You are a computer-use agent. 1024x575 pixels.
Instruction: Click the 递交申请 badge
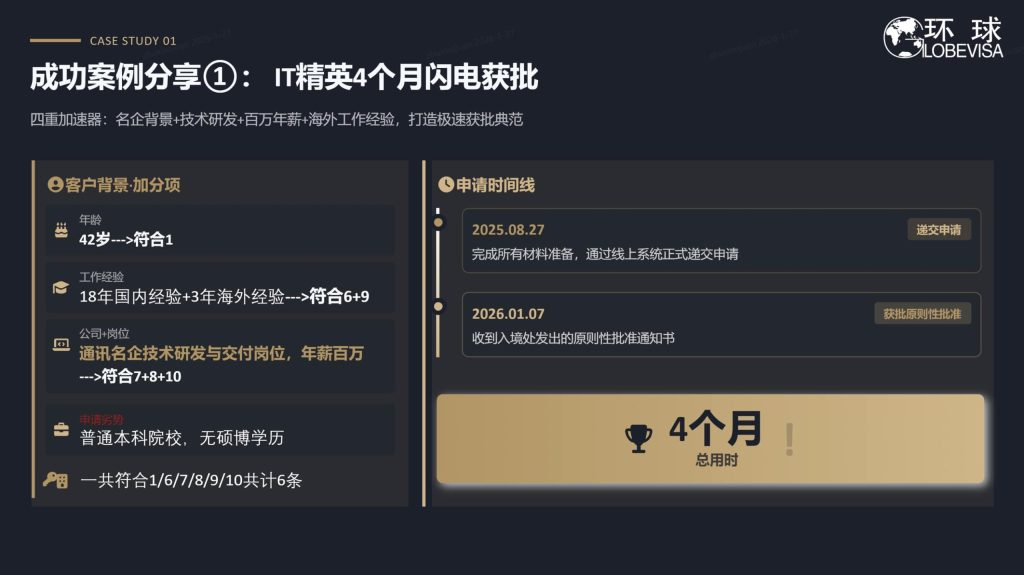[x=938, y=230]
